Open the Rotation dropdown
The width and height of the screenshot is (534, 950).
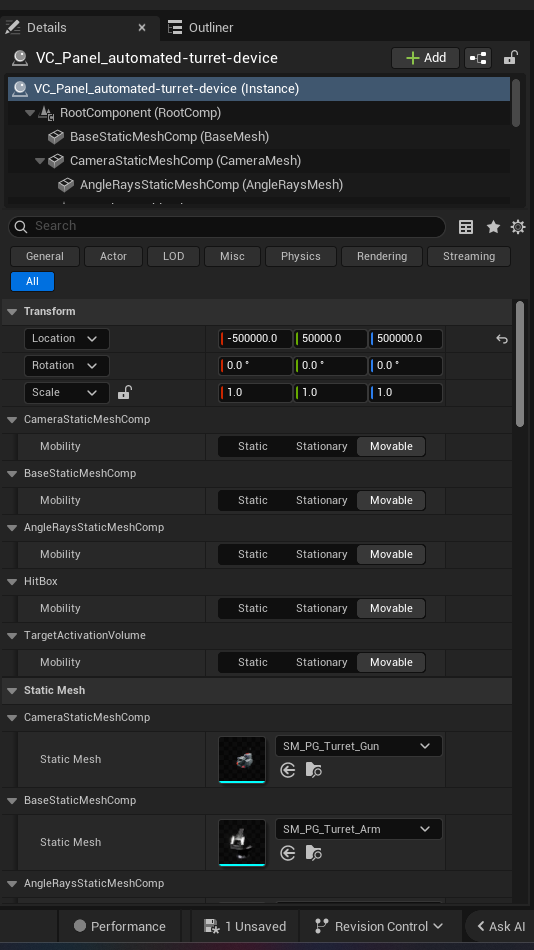click(x=67, y=365)
